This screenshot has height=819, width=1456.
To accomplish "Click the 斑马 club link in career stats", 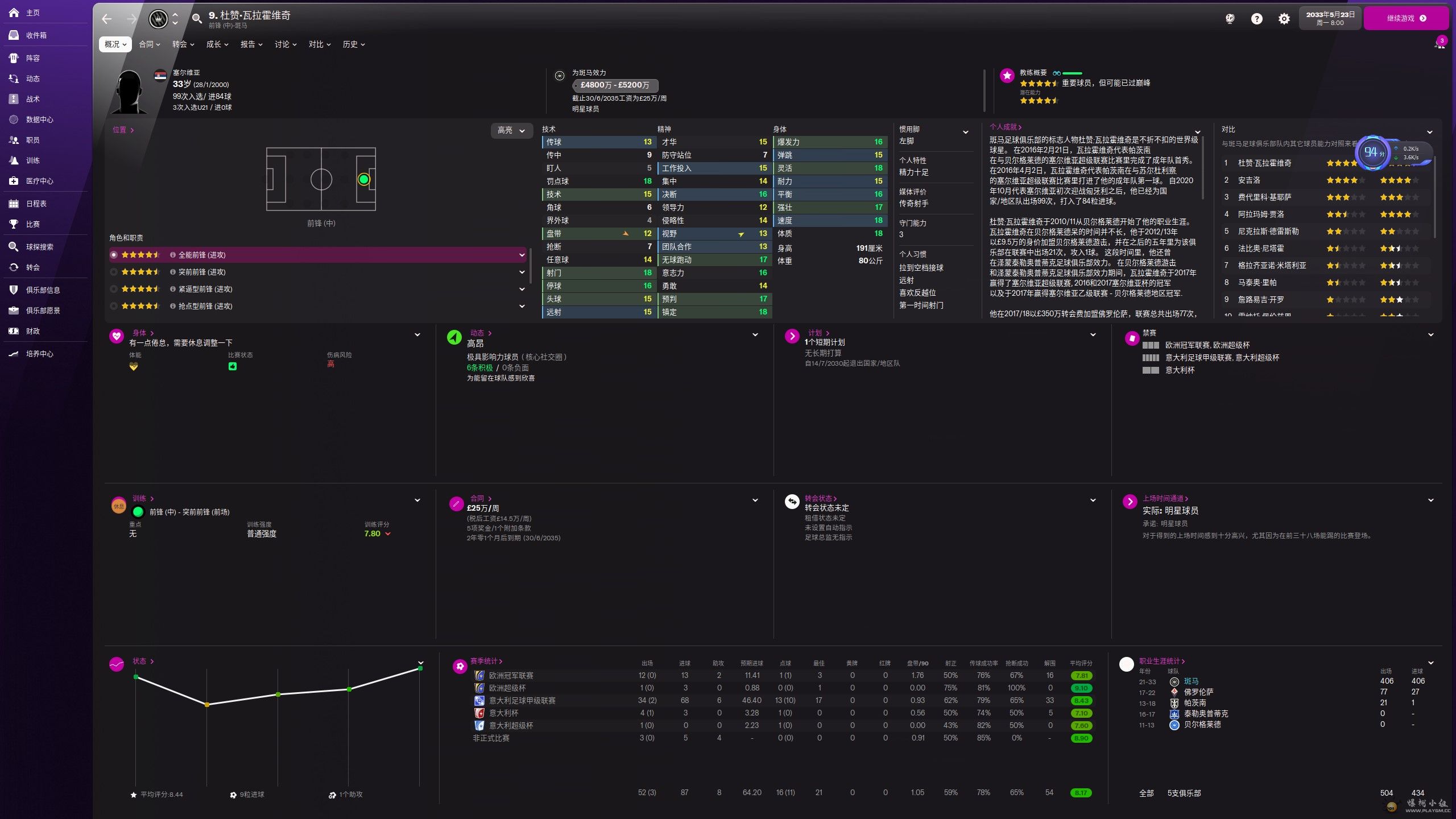I will [1191, 681].
